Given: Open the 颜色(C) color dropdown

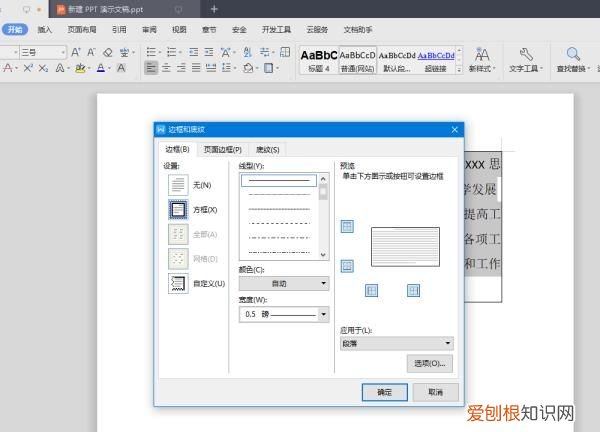Looking at the screenshot, I should 284,284.
